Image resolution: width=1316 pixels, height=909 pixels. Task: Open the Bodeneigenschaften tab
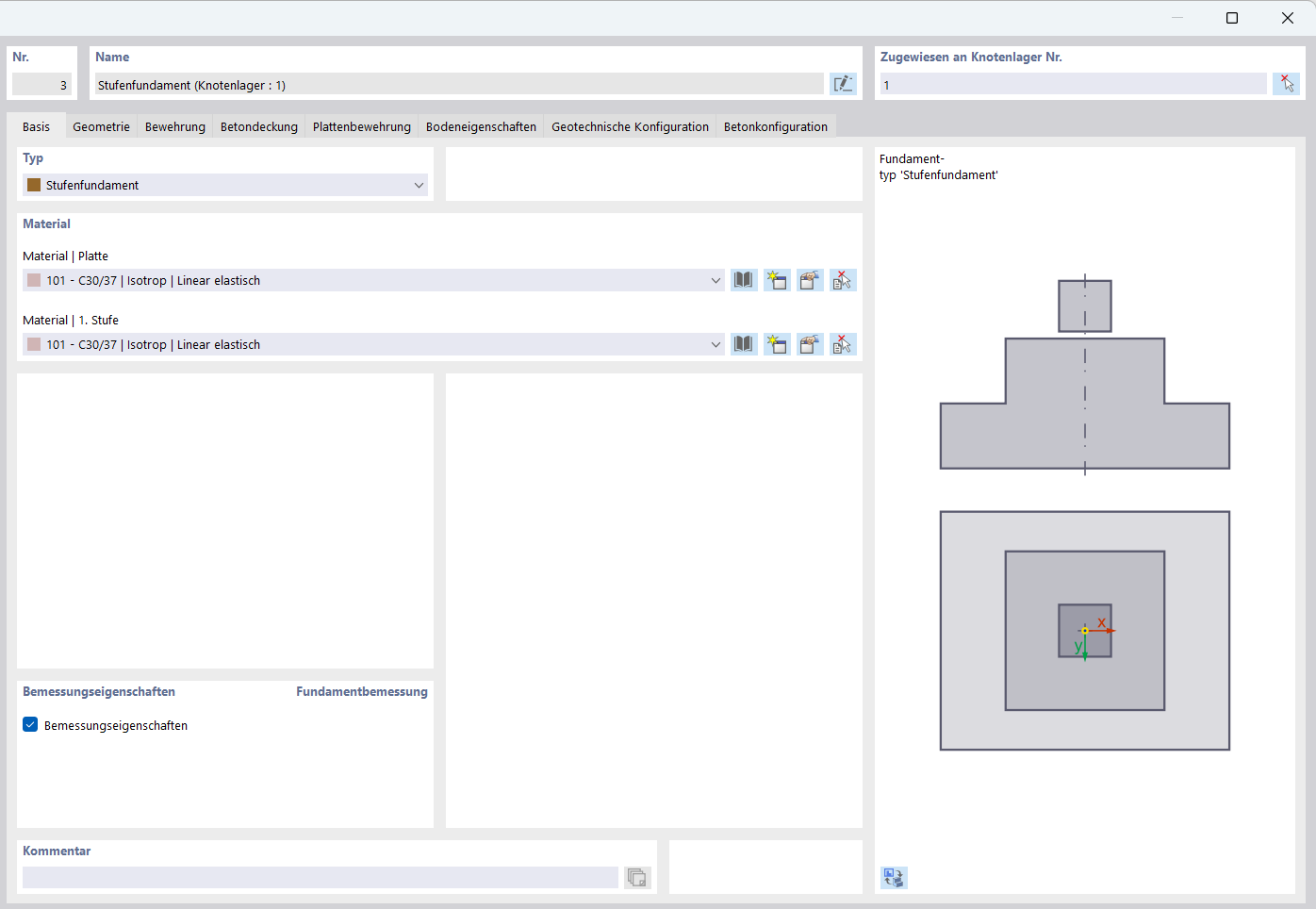(481, 126)
